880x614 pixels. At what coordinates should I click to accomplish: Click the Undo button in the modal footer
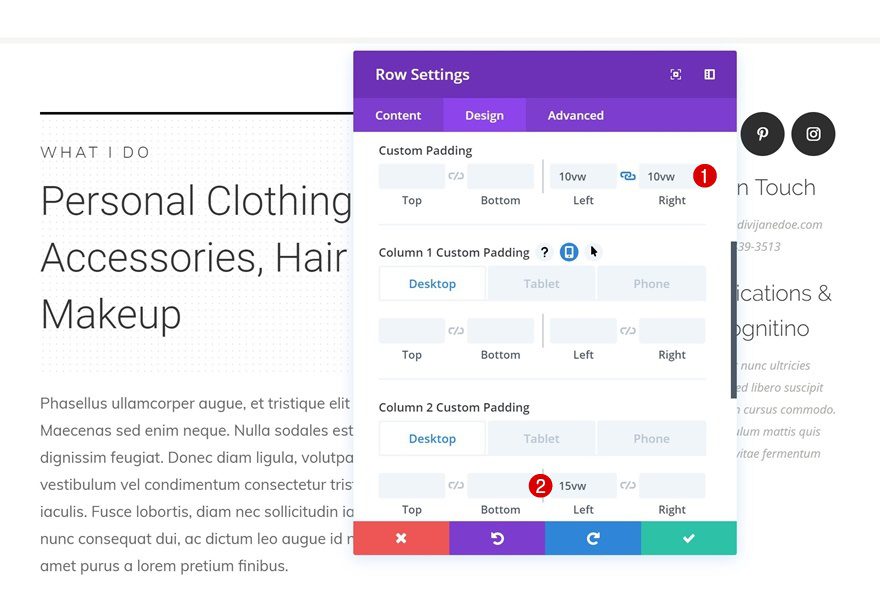[x=497, y=537]
